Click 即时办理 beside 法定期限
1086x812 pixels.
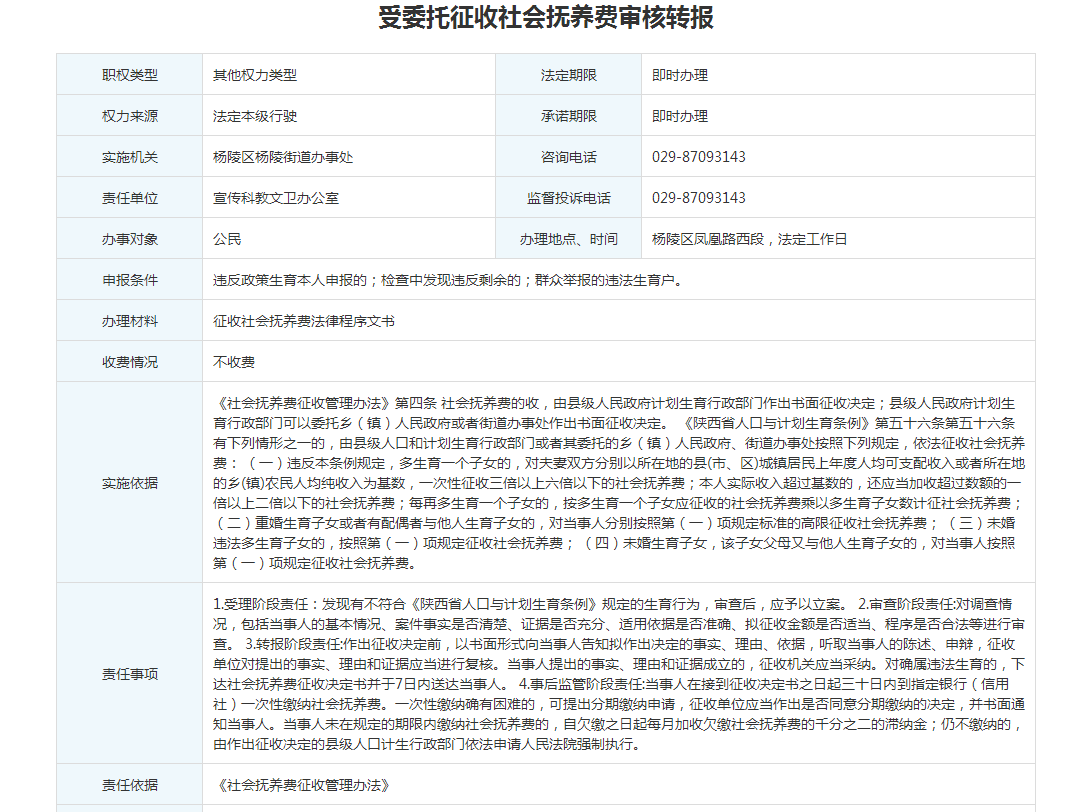click(x=680, y=75)
